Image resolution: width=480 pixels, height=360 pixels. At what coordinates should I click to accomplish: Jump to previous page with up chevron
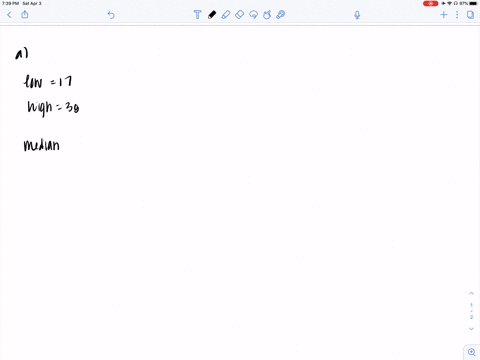tap(471, 293)
